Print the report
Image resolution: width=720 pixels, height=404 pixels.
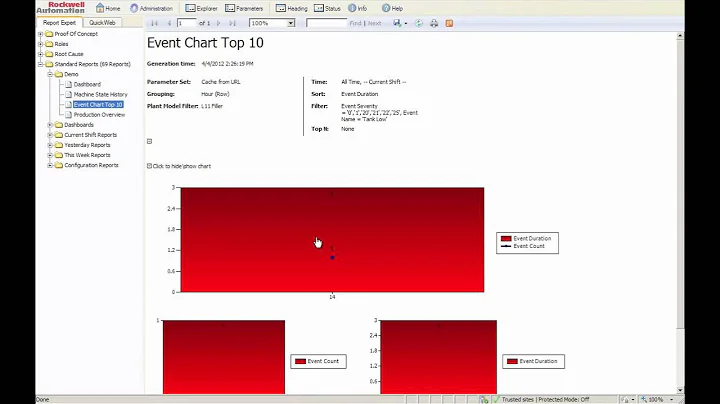coord(434,23)
